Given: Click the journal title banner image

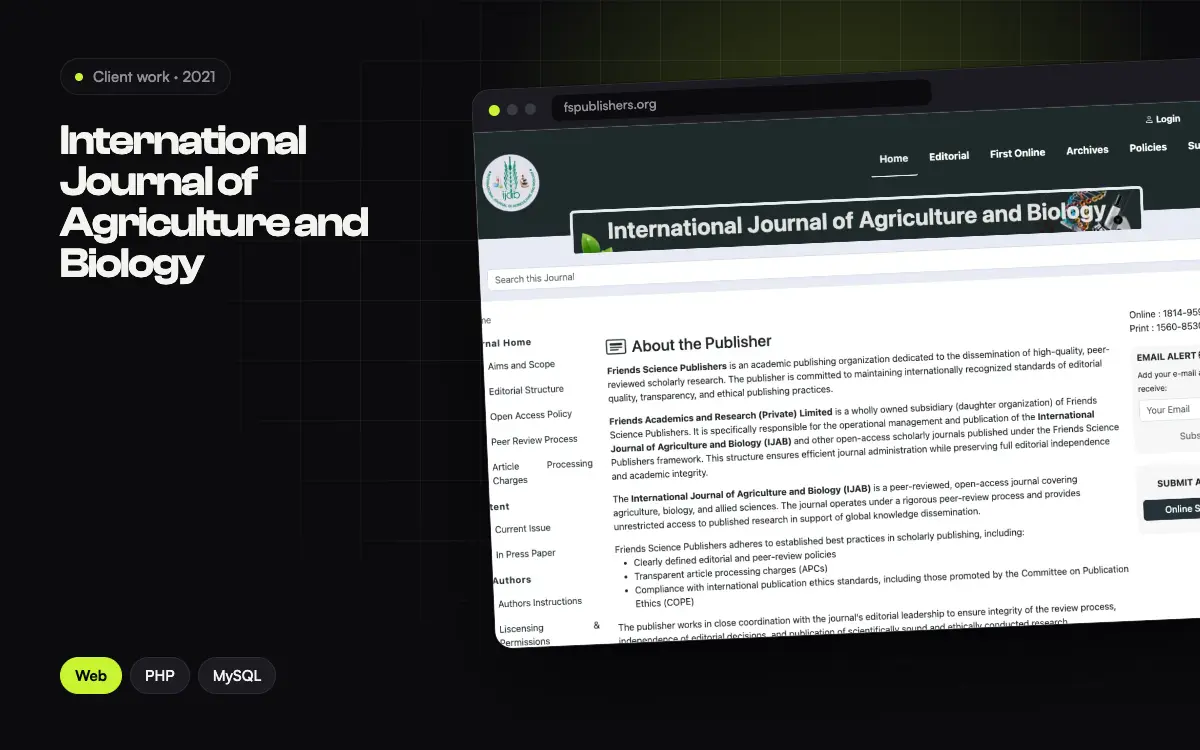Looking at the screenshot, I should click(x=857, y=220).
